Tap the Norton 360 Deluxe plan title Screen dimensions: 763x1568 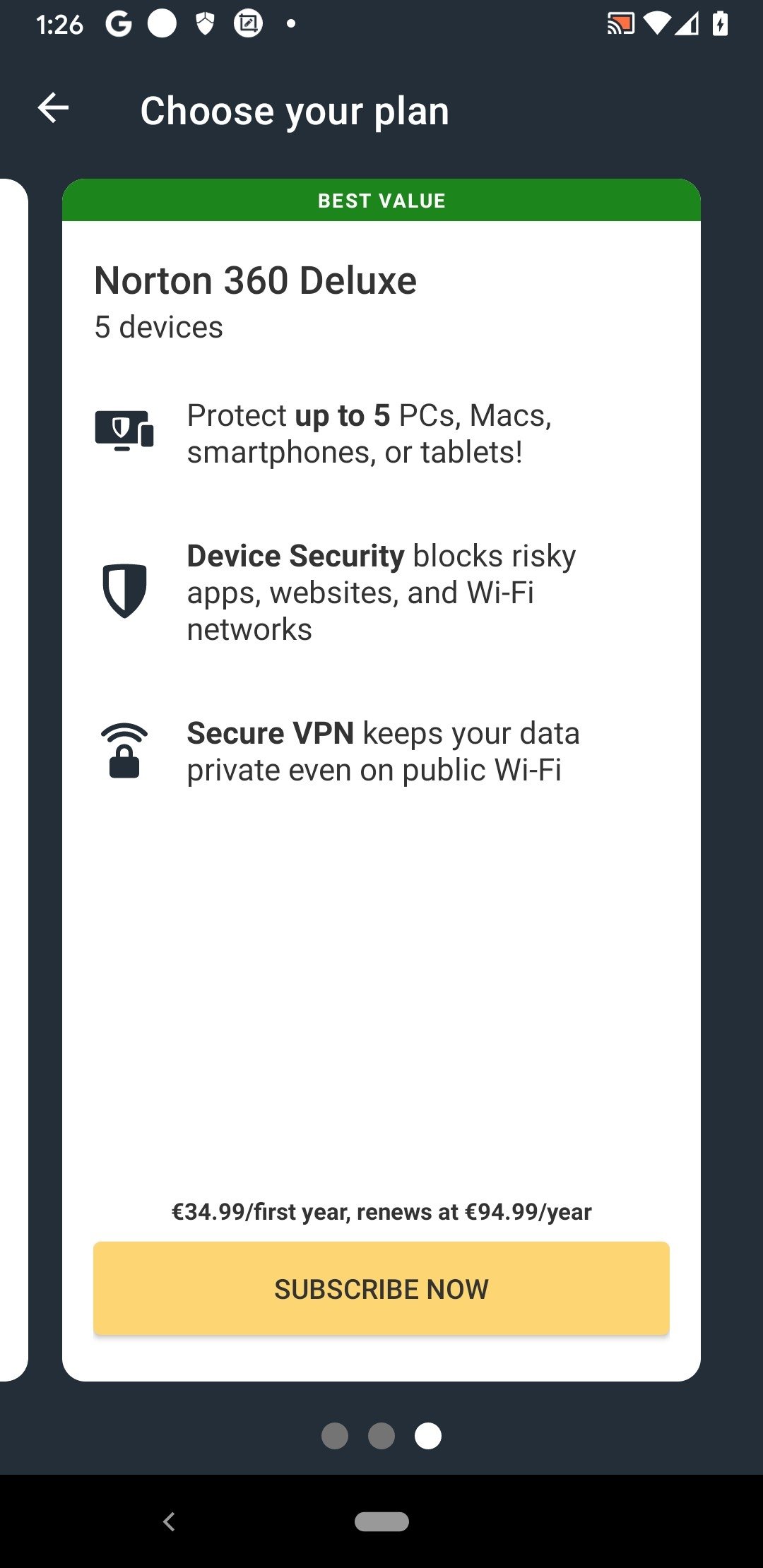pos(256,280)
